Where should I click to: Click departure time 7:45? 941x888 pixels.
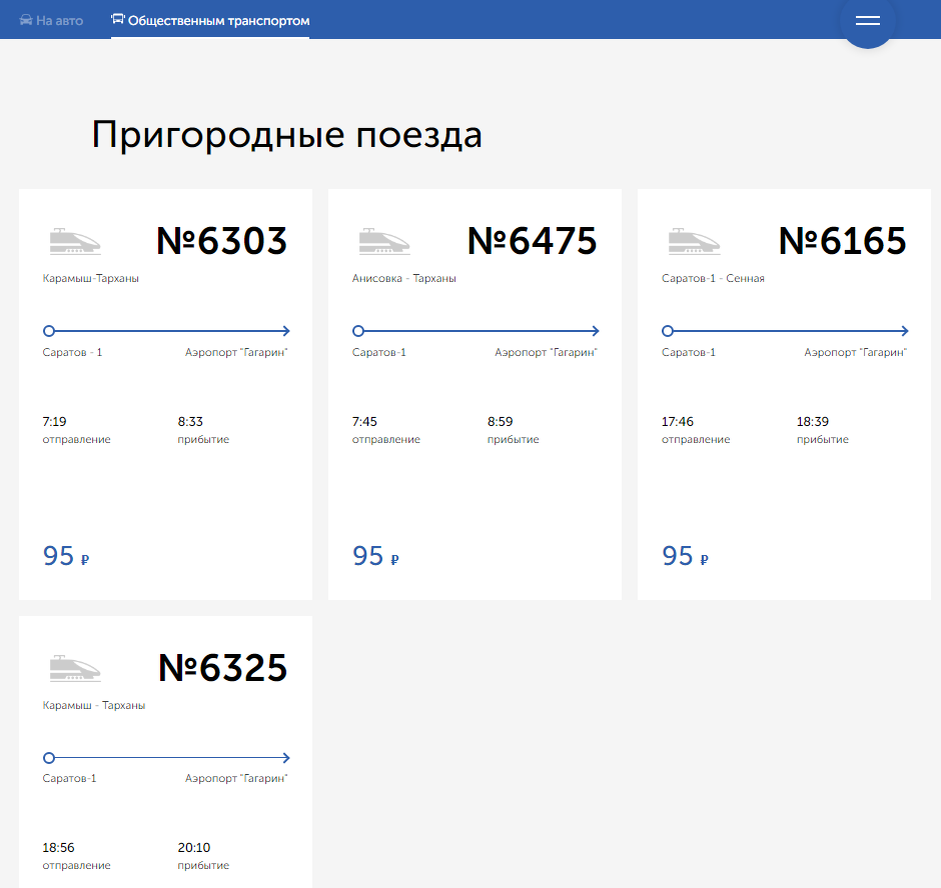pos(364,421)
